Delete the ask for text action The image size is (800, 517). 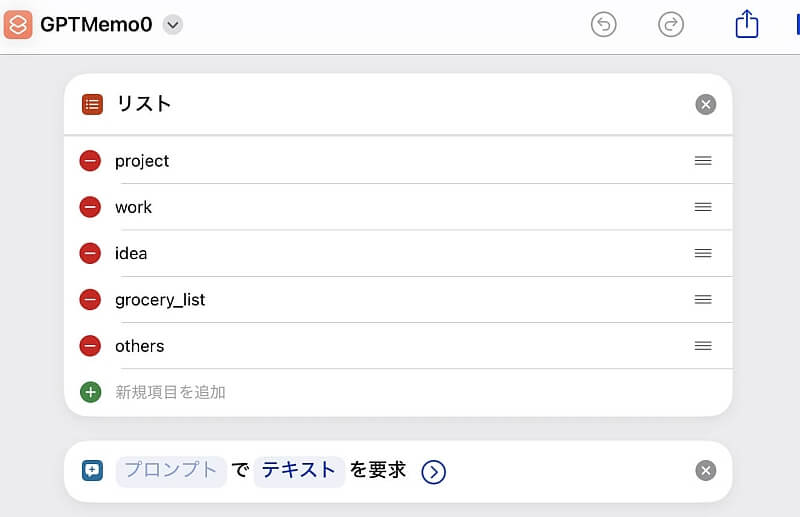coord(706,471)
